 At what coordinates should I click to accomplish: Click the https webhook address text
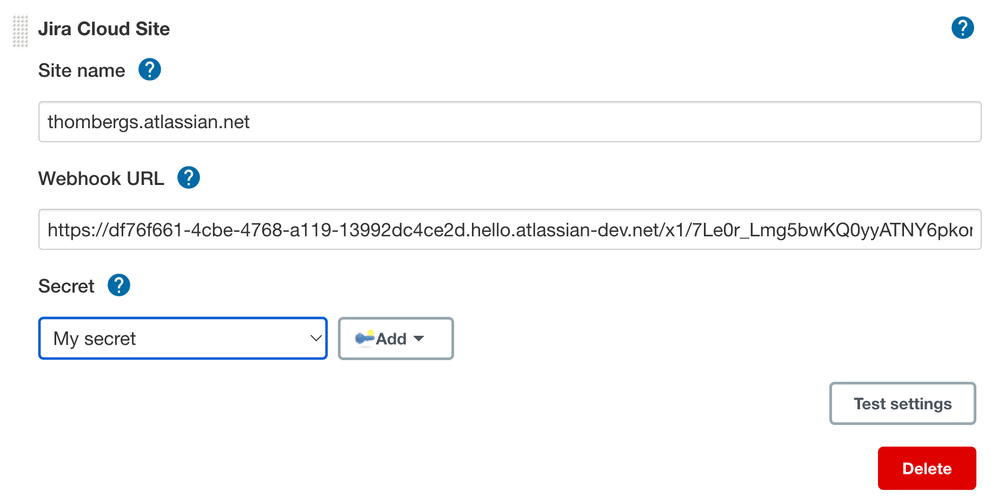click(x=510, y=230)
